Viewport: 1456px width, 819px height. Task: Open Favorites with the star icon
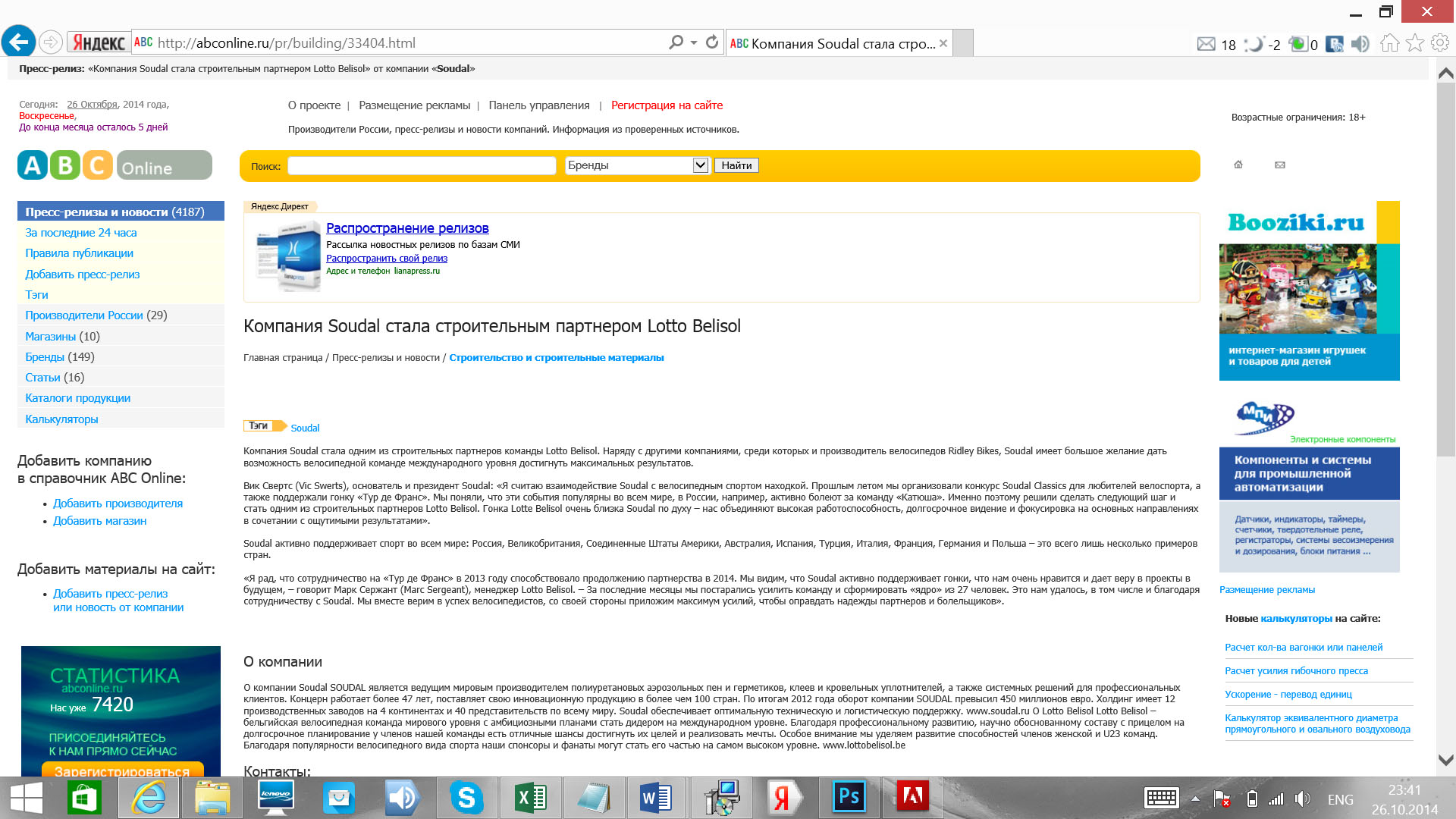1414,43
